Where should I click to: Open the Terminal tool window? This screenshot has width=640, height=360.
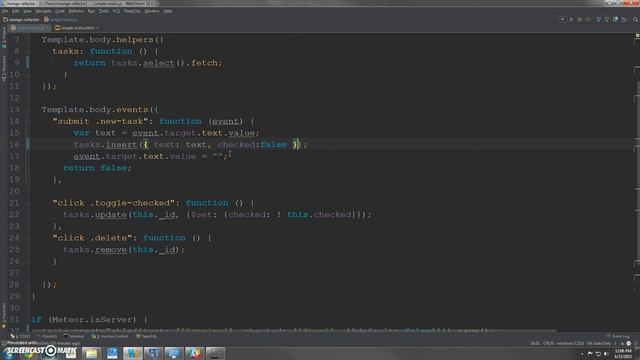[x=73, y=336]
